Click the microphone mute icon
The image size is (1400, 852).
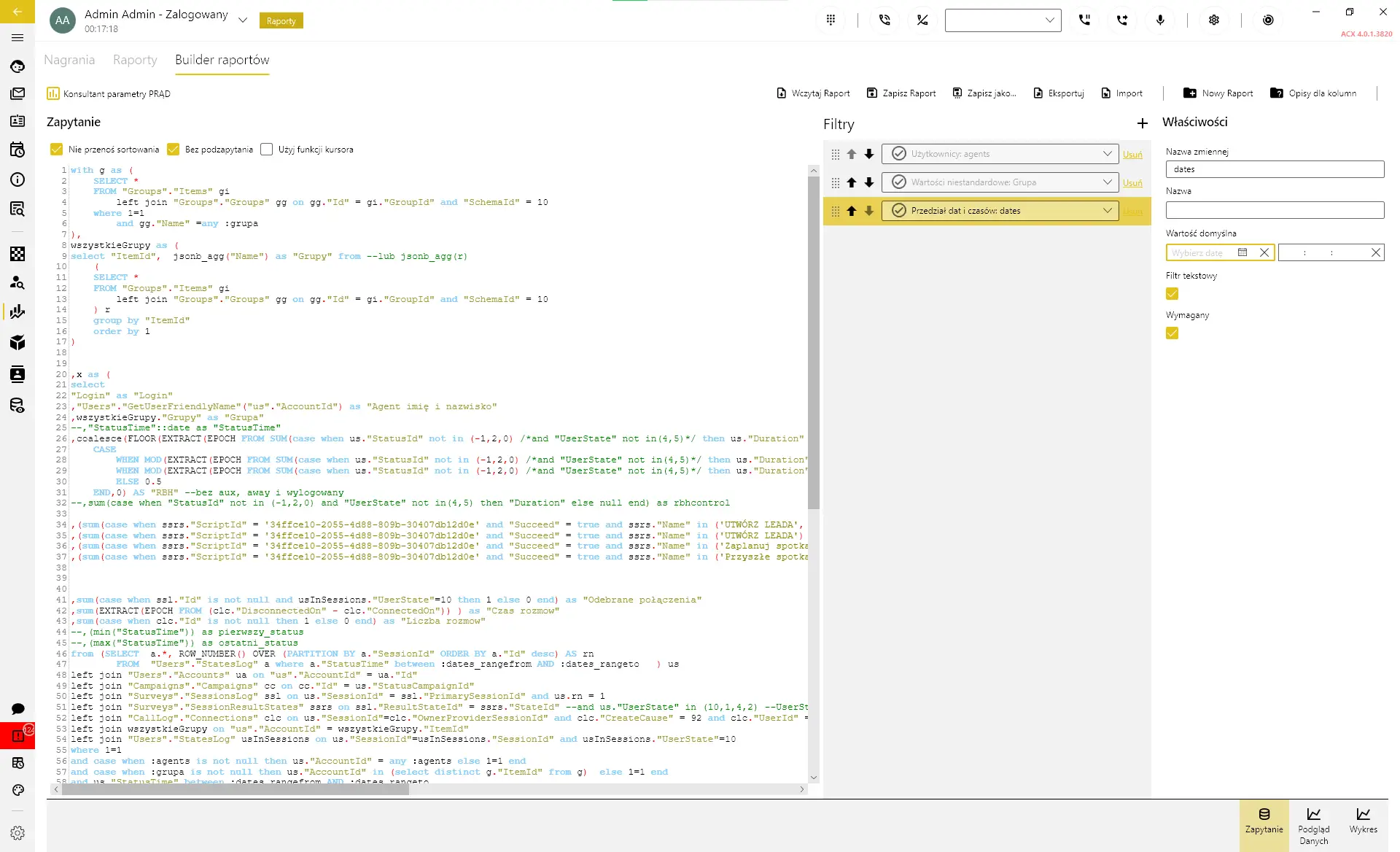click(1160, 20)
